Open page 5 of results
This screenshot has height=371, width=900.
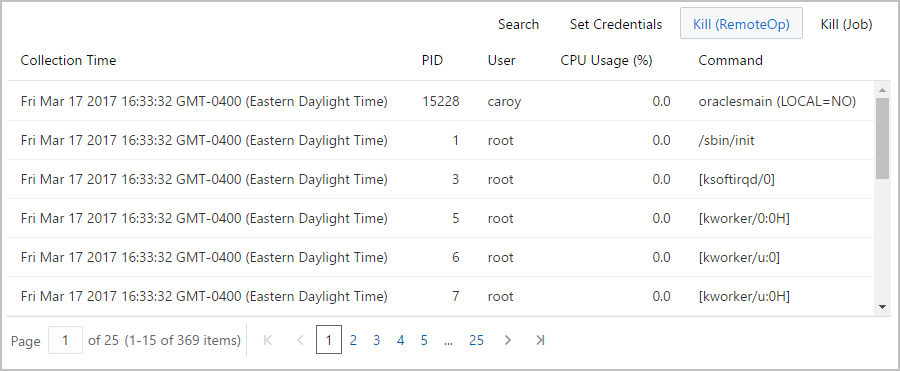coord(424,341)
